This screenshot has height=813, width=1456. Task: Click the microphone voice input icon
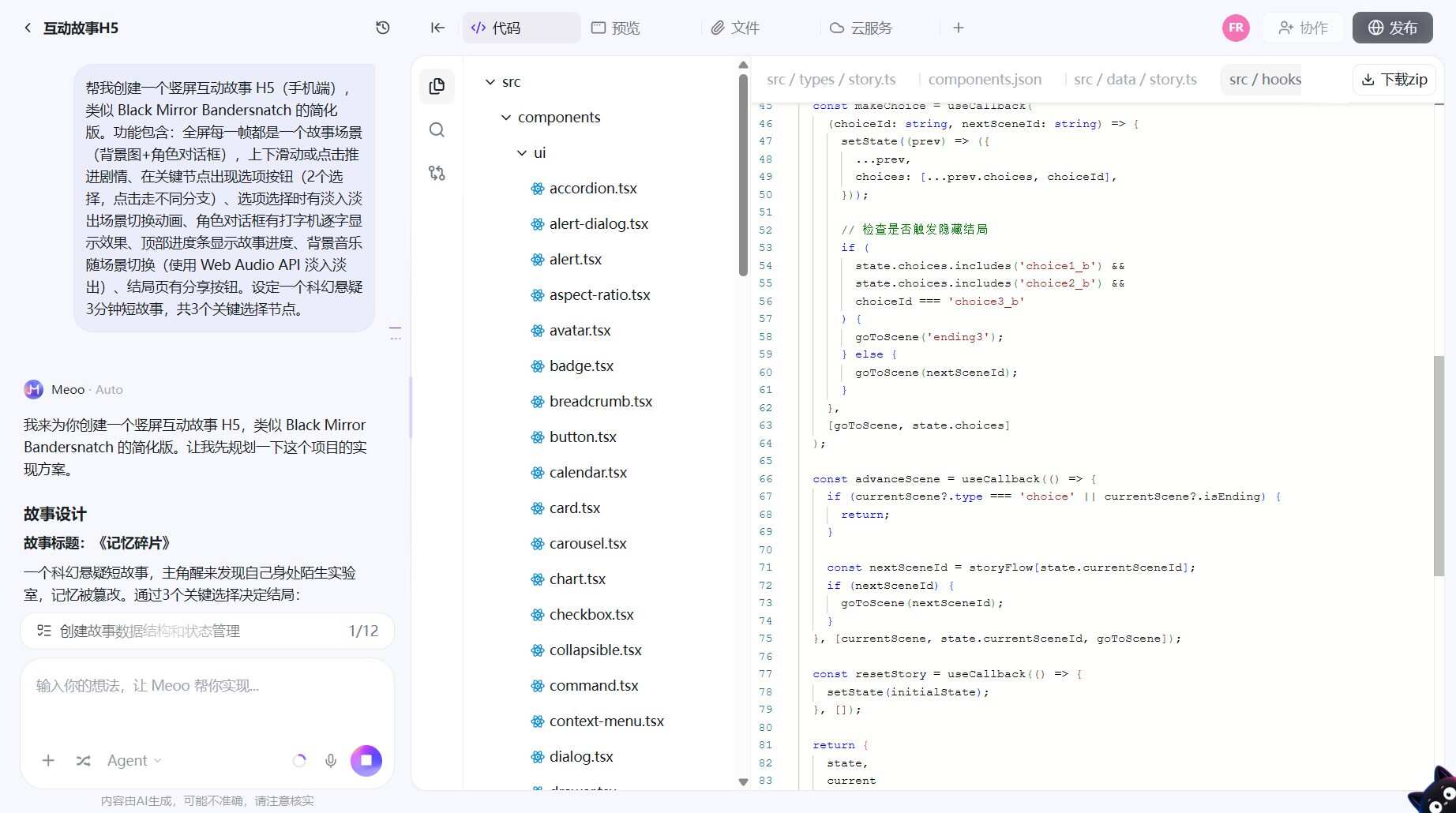click(x=331, y=760)
